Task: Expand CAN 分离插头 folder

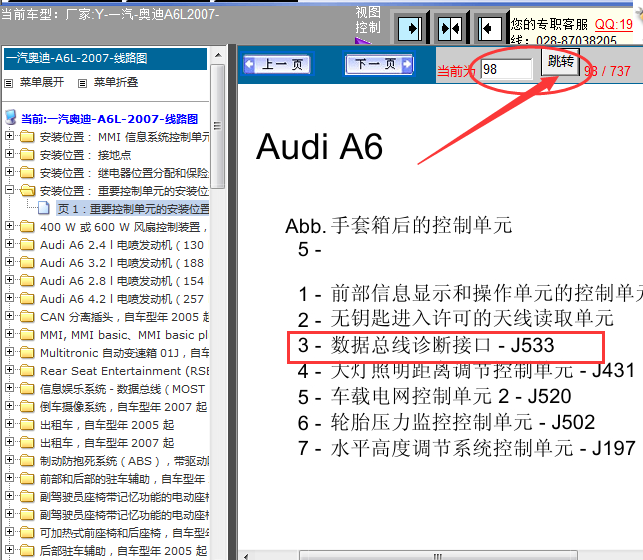Action: pos(9,316)
